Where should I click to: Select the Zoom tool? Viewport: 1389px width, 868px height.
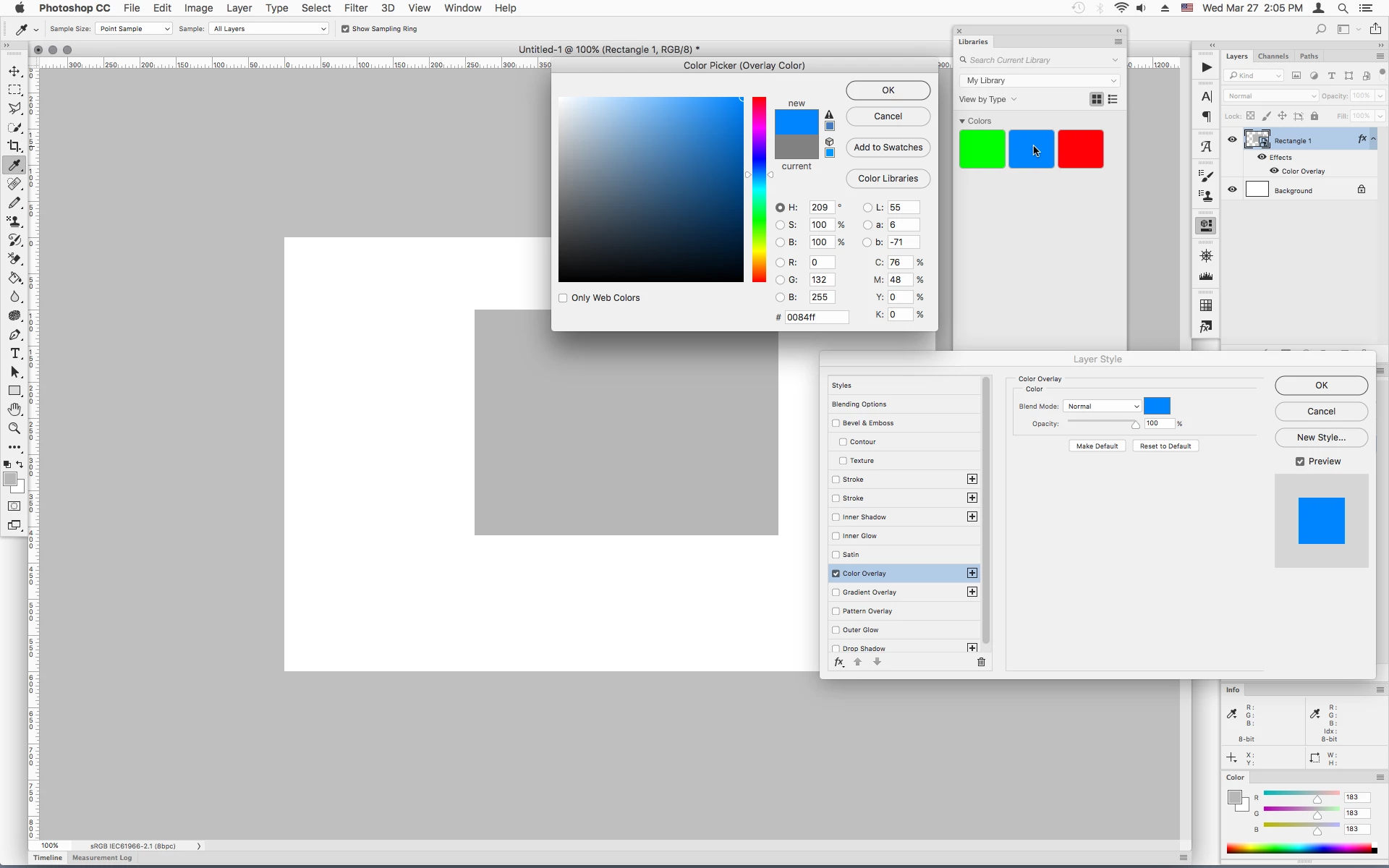14,428
